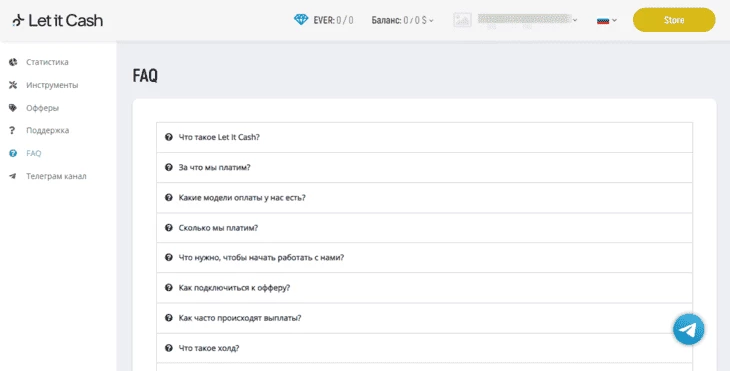Expand 'За что мы платим?' question
The height and width of the screenshot is (371, 730).
tap(424, 168)
